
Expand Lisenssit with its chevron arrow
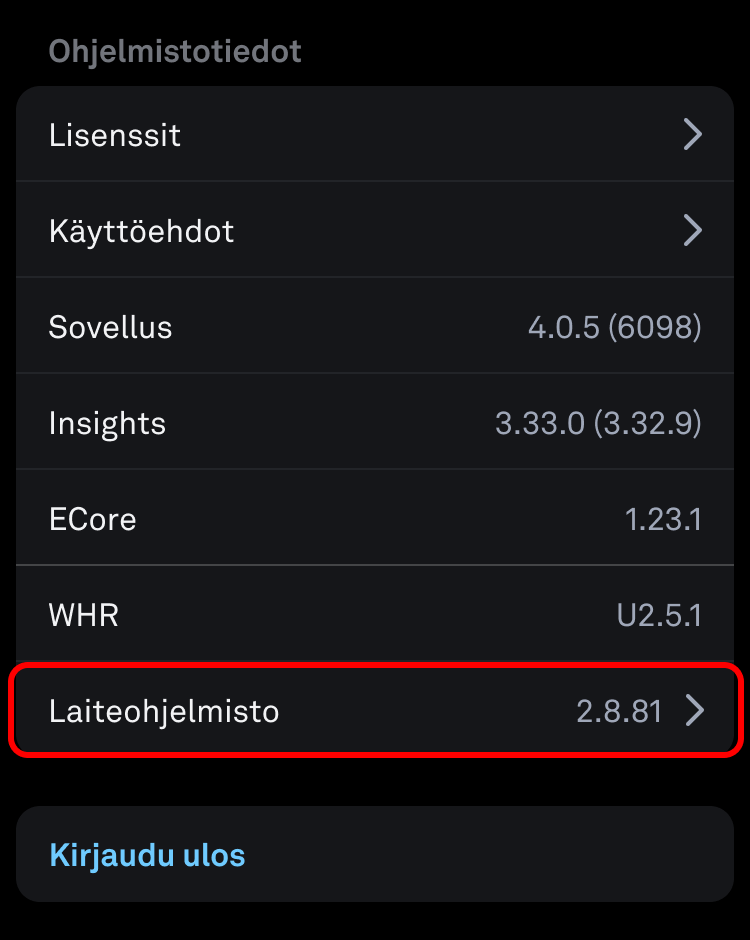point(692,134)
